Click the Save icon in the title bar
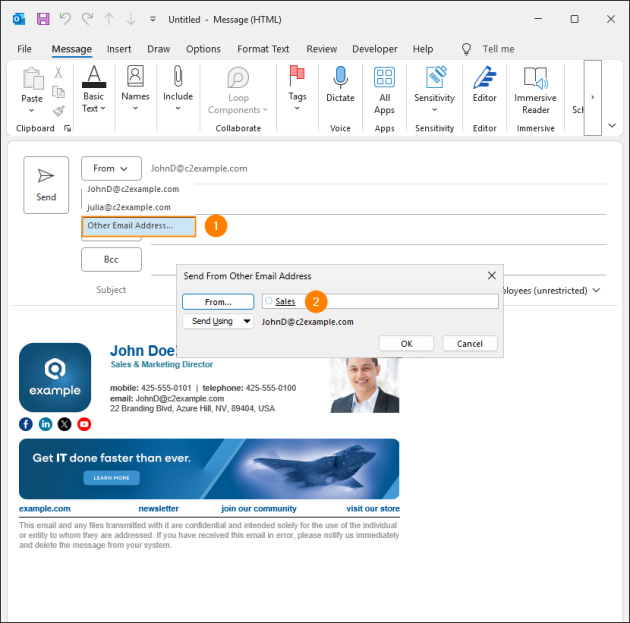This screenshot has width=630, height=623. 43,19
